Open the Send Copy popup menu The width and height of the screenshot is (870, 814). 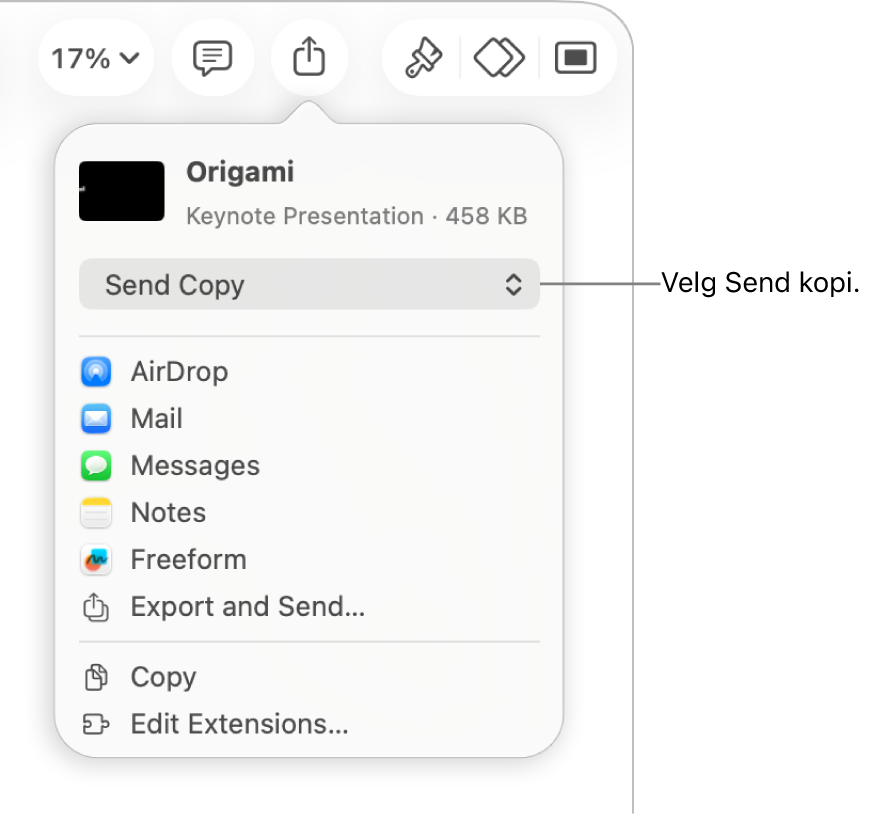pyautogui.click(x=309, y=284)
